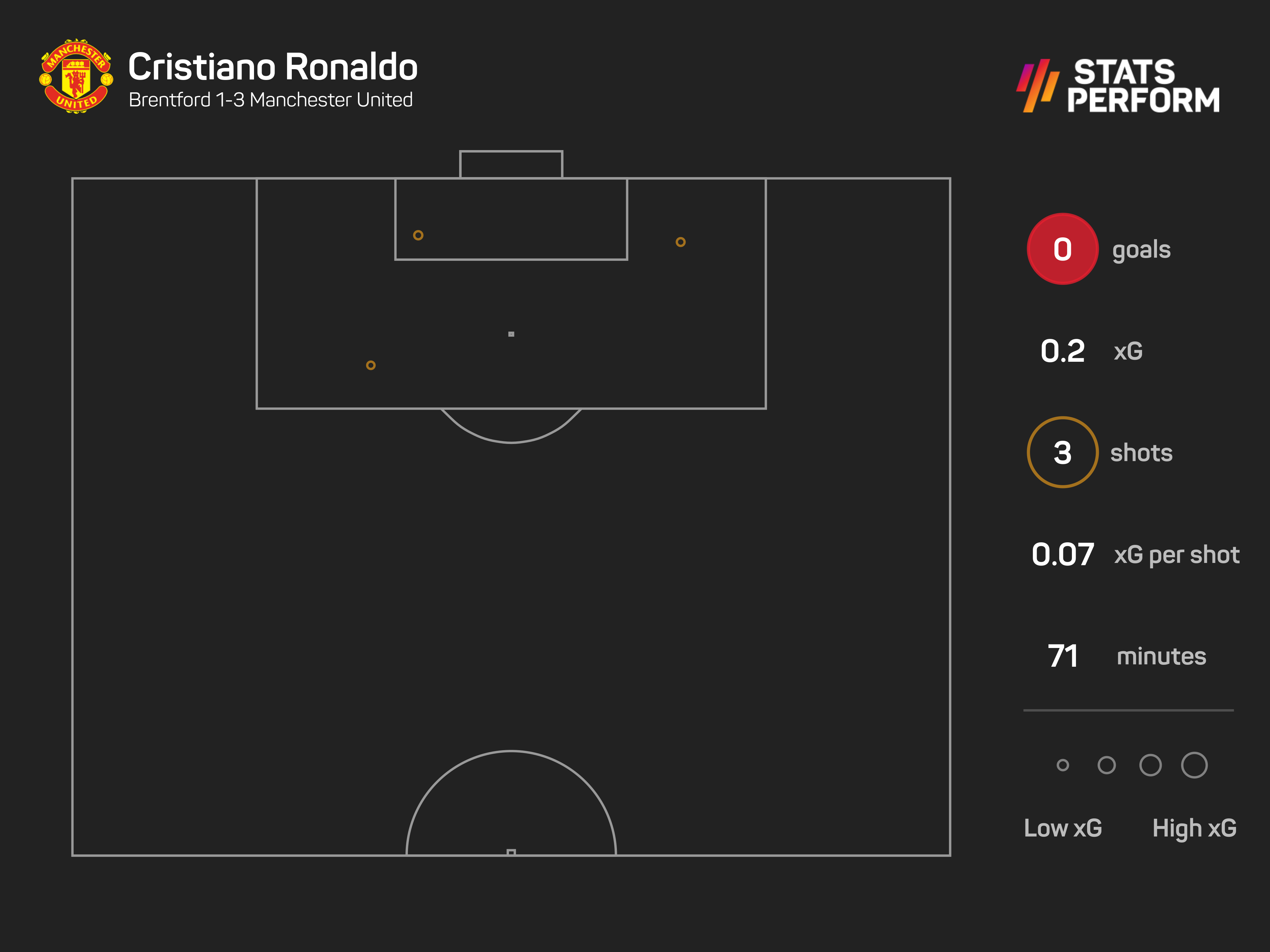
Task: Click the High xG label
Action: (1194, 828)
